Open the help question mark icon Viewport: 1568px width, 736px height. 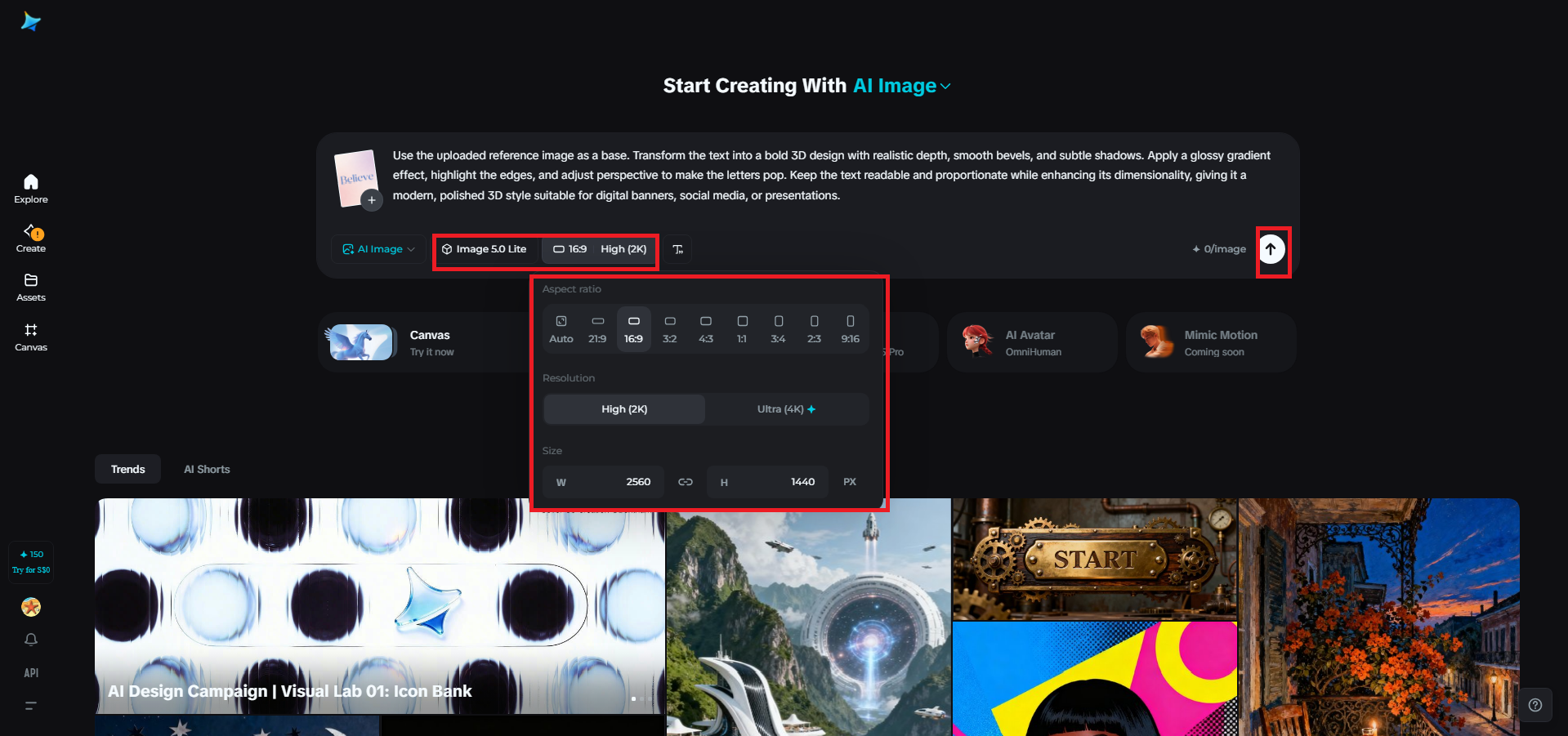[x=1535, y=705]
